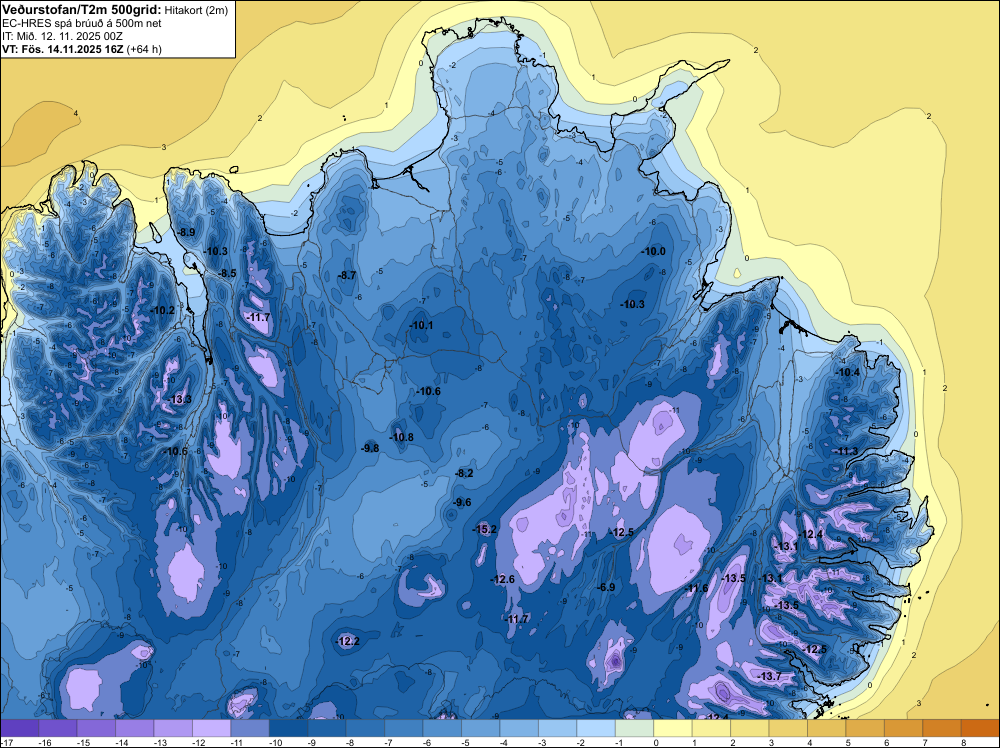
Task: Click the -15.2 temperature label
Action: 485,529
